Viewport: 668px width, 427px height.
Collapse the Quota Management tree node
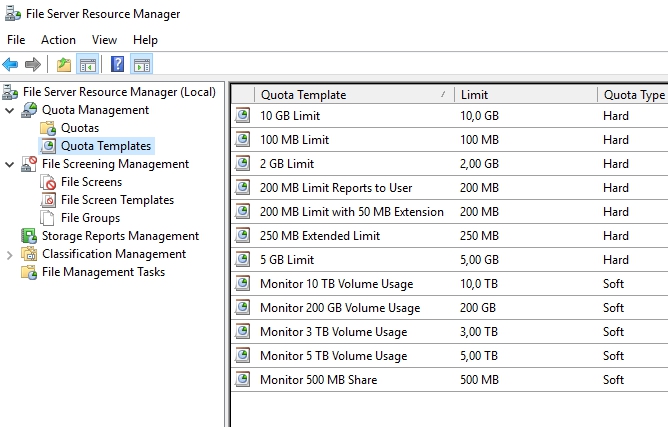tap(9, 111)
